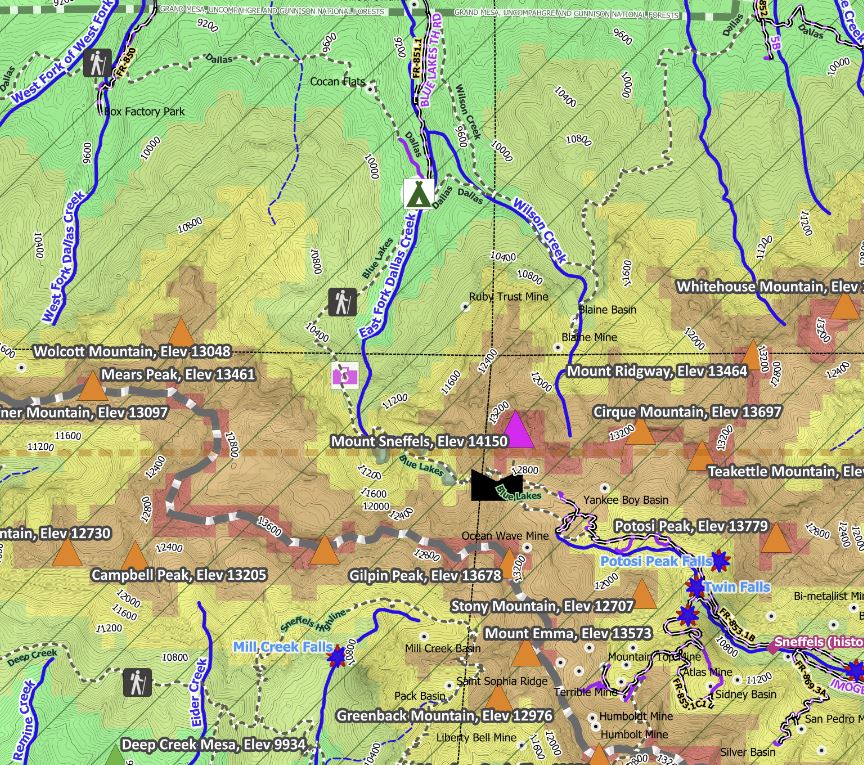This screenshot has width=864, height=765.
Task: Click the Ruby Trust Mine point marker
Action: (465, 307)
